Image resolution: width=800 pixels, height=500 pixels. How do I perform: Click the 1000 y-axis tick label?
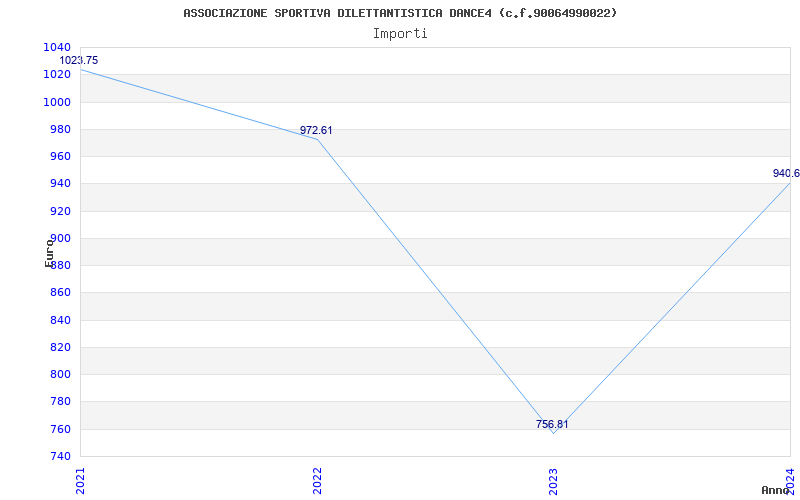click(x=57, y=102)
